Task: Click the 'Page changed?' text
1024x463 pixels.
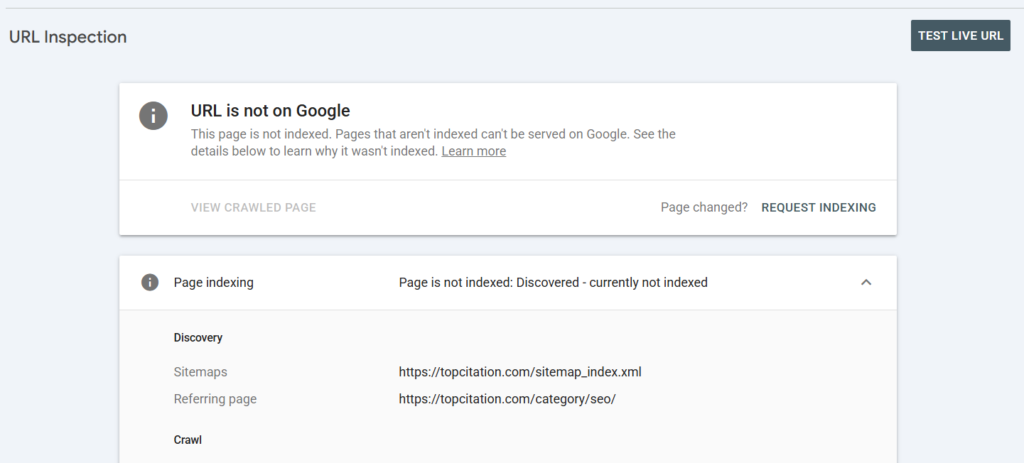Action: coord(704,208)
